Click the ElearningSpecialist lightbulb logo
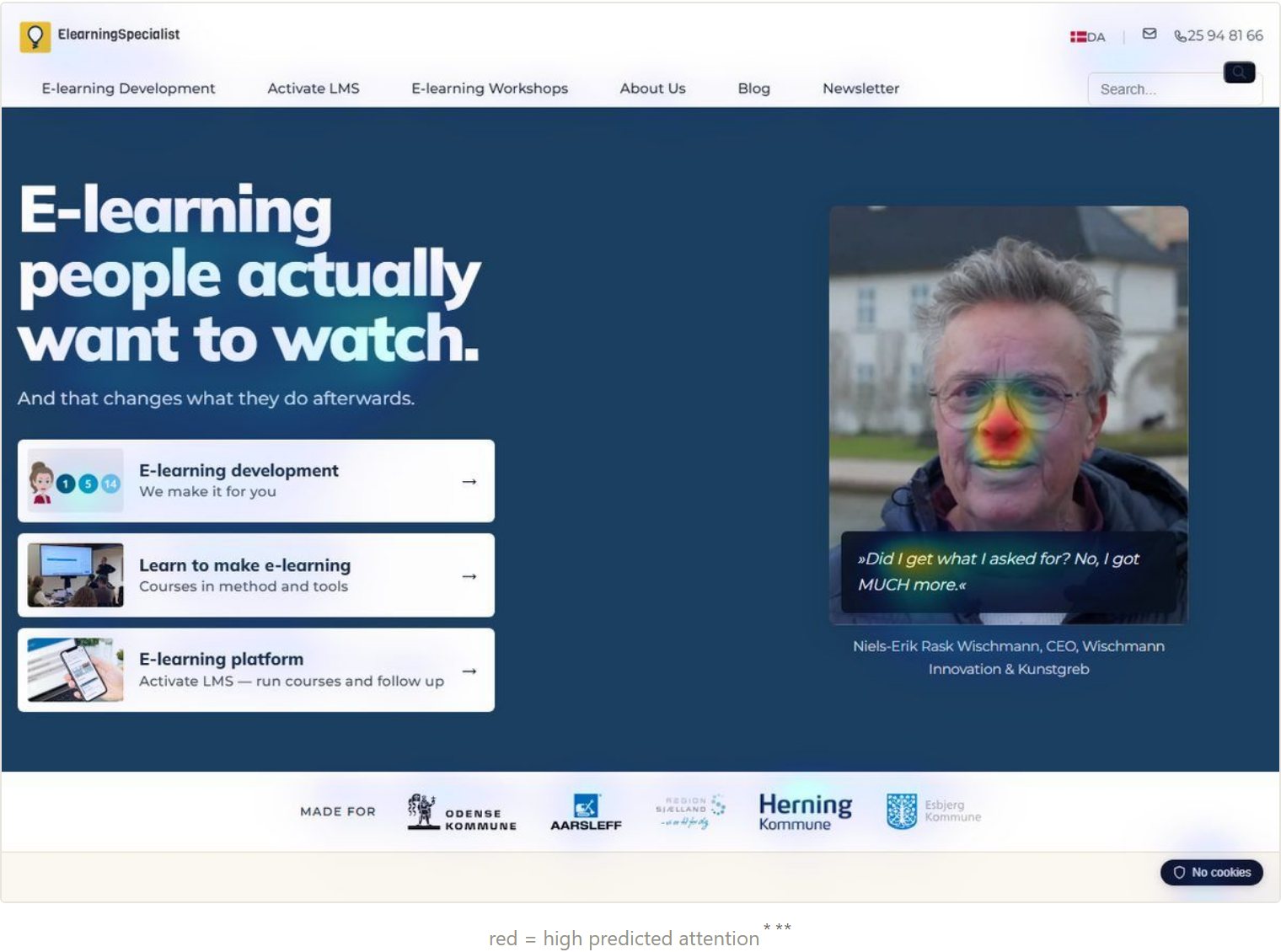The width and height of the screenshot is (1281, 952). coord(35,37)
